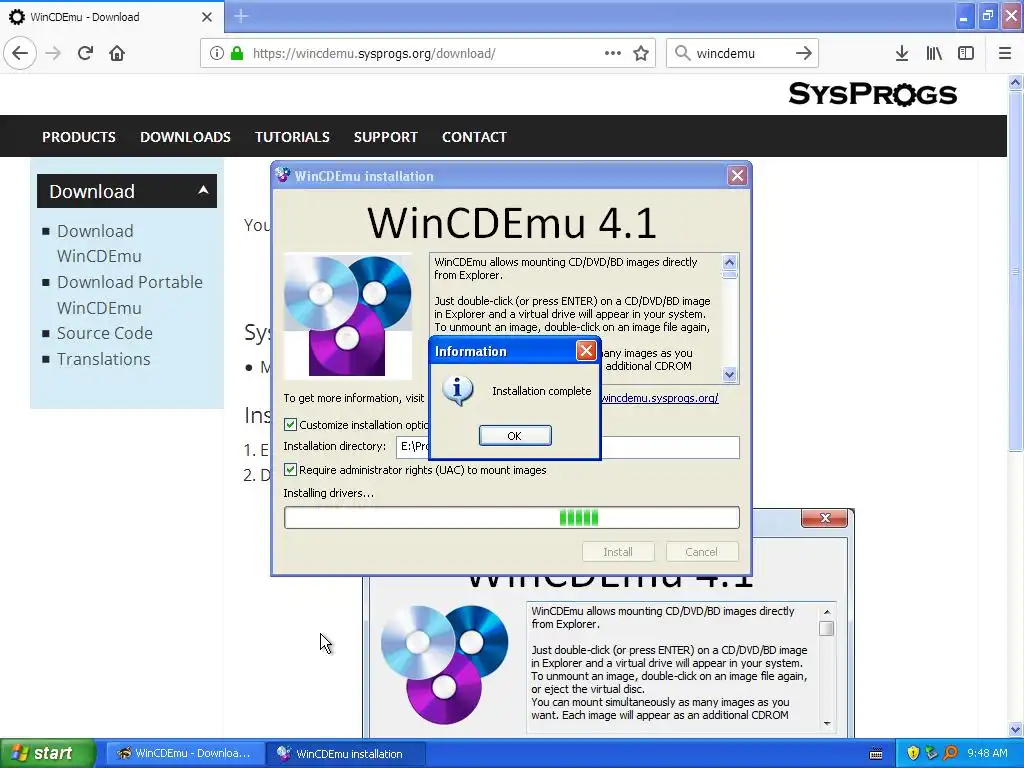Close the WinCDEmu - Download browser tab
The width and height of the screenshot is (1024, 768).
(206, 17)
